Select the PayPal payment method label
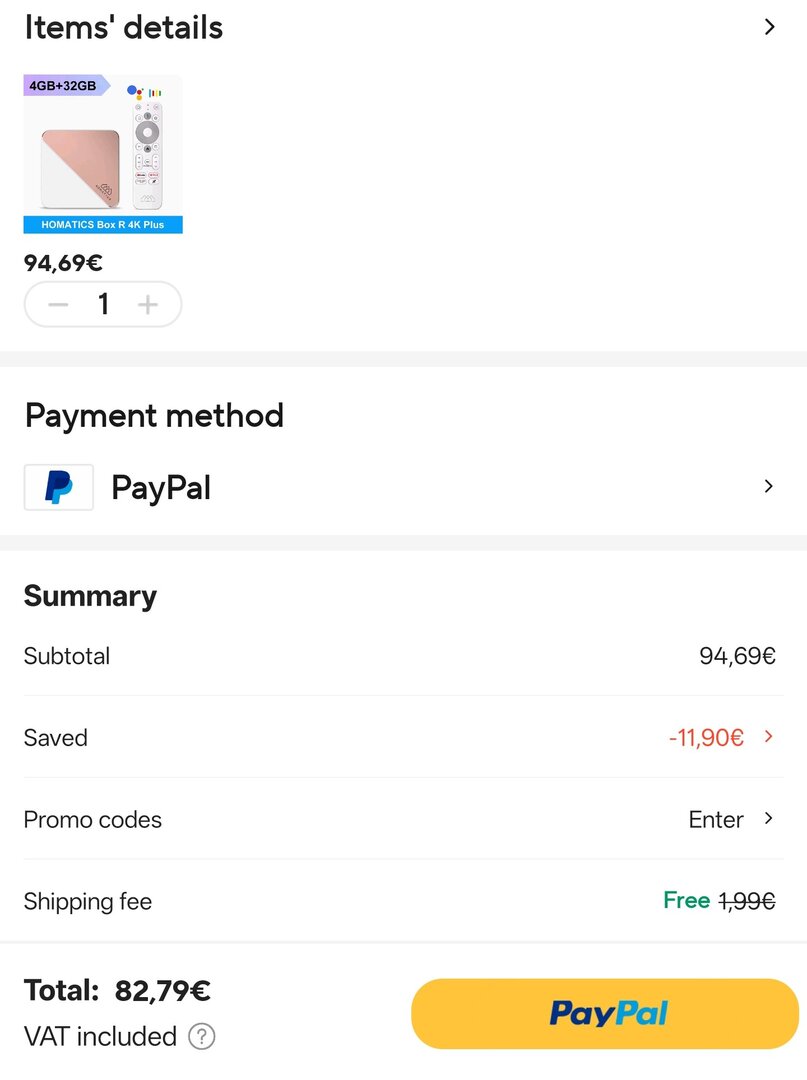807x1080 pixels. (x=161, y=488)
